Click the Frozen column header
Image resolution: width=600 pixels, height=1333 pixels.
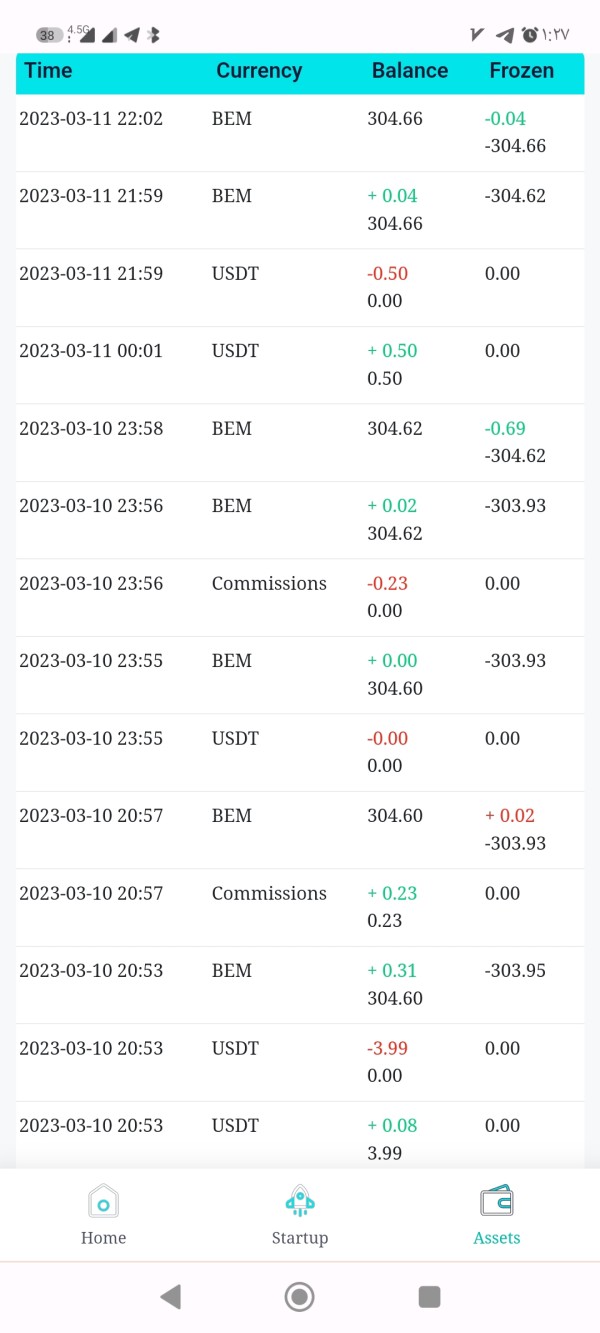pyautogui.click(x=521, y=71)
